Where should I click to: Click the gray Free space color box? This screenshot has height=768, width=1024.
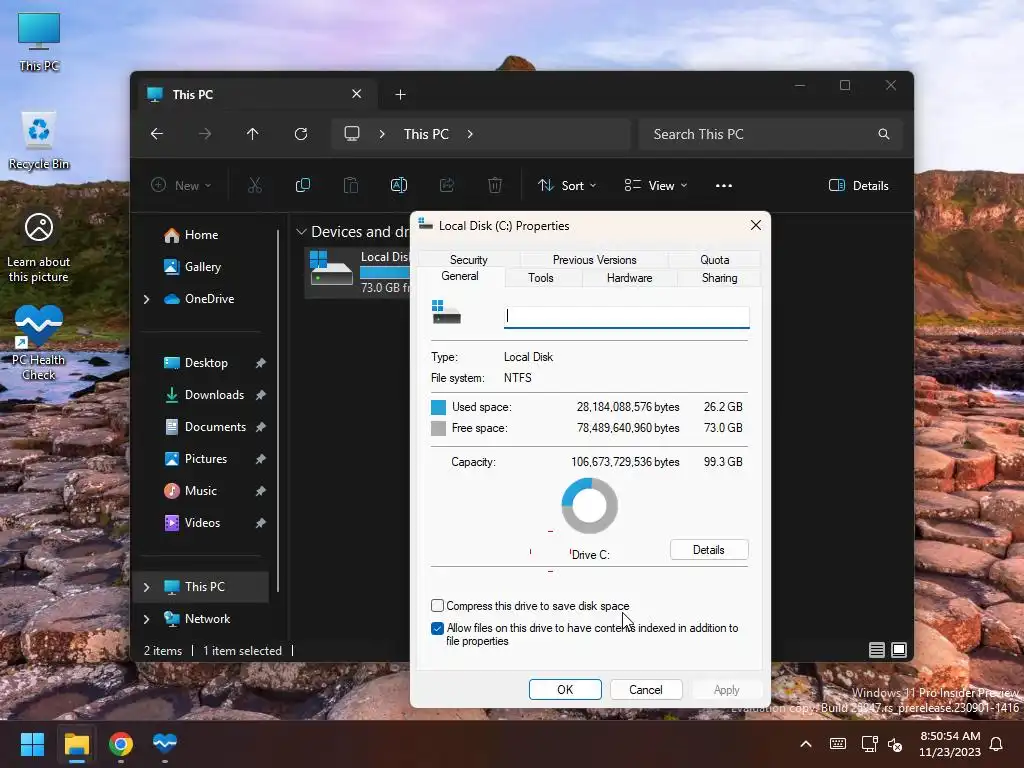coord(438,428)
